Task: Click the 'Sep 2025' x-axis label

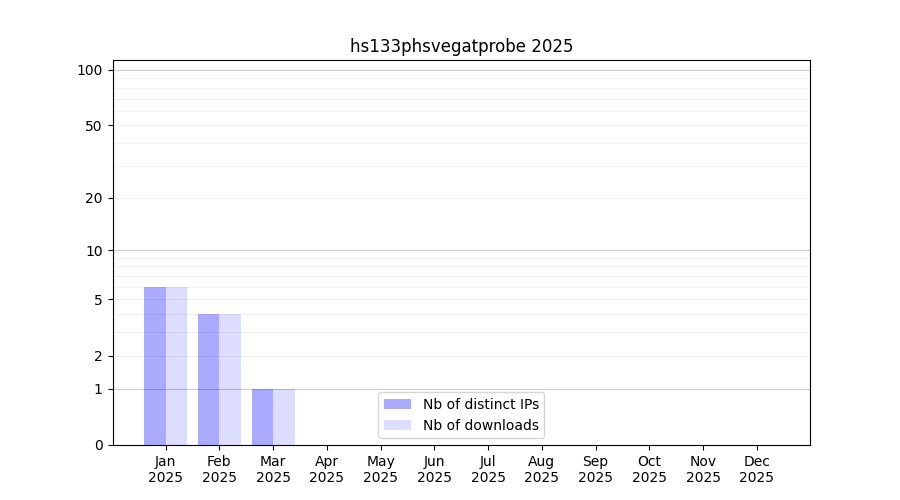Action: tap(595, 469)
